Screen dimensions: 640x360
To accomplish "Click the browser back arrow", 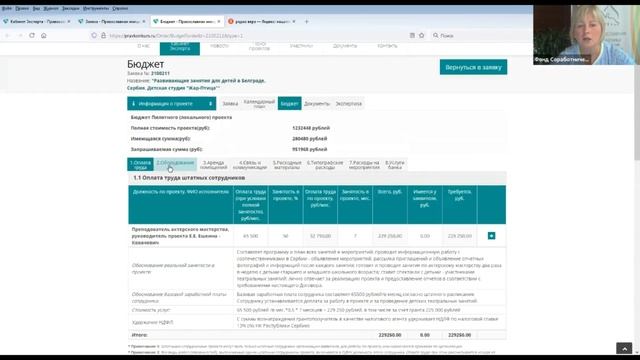I will click(7, 36).
